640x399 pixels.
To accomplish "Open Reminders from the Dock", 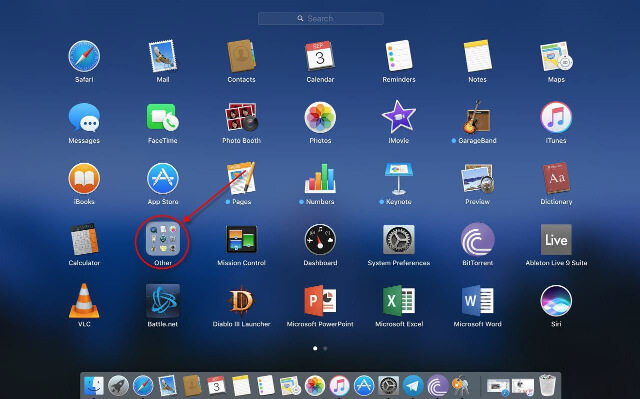I will pyautogui.click(x=266, y=386).
